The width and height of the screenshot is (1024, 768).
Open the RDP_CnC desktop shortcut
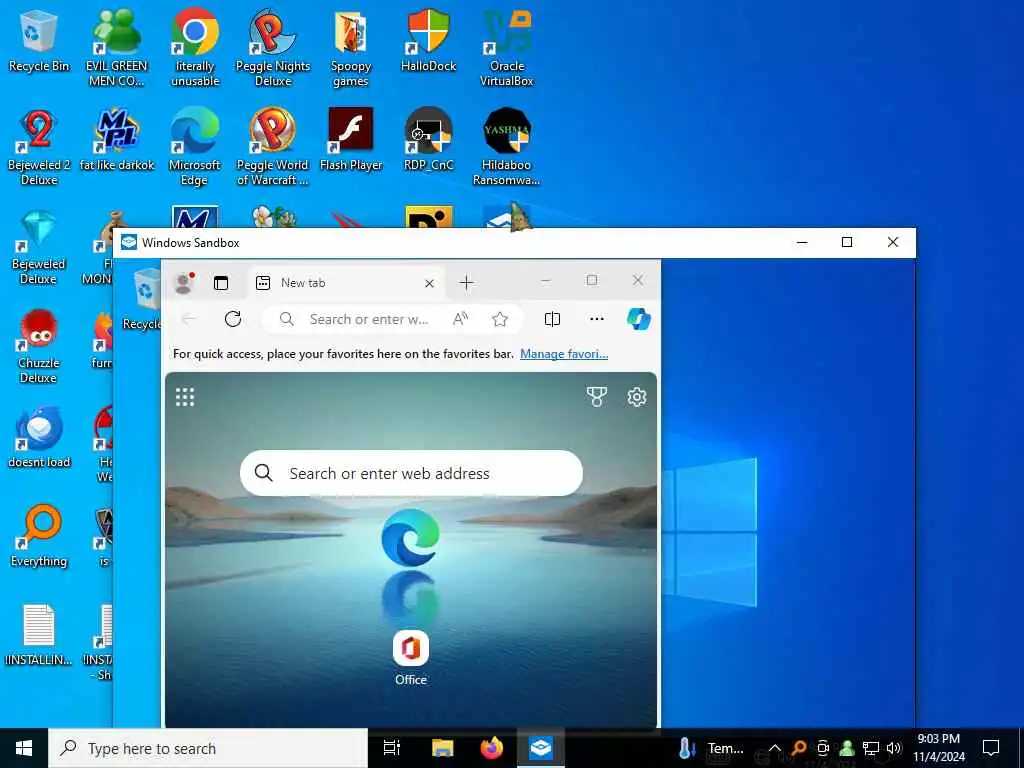[x=428, y=140]
